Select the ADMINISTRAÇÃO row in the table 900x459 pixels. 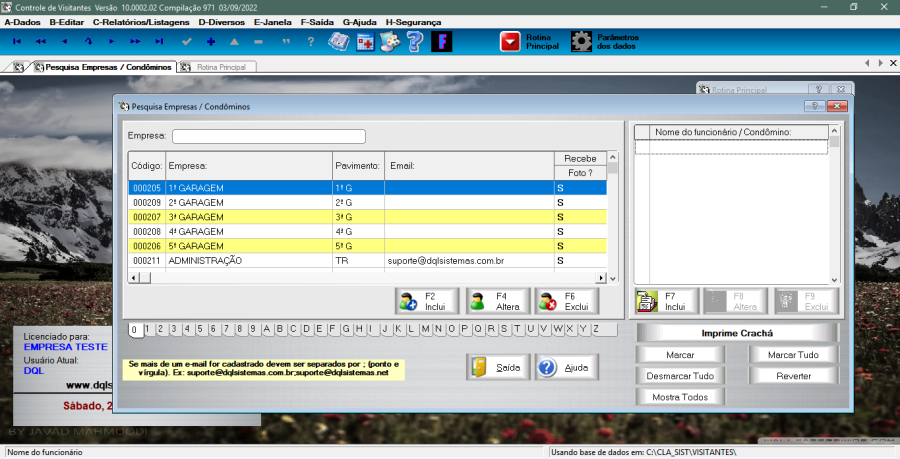pyautogui.click(x=248, y=260)
